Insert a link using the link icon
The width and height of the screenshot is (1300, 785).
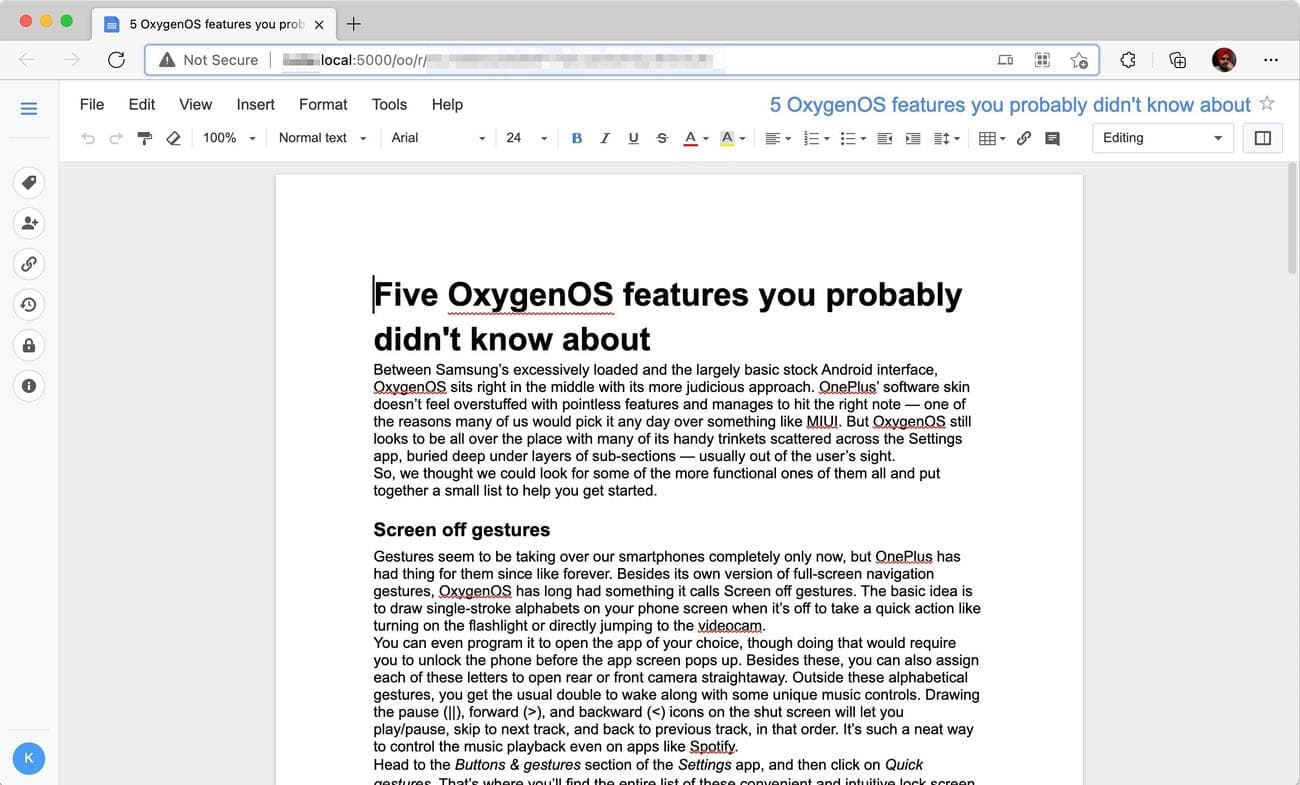coord(1022,138)
